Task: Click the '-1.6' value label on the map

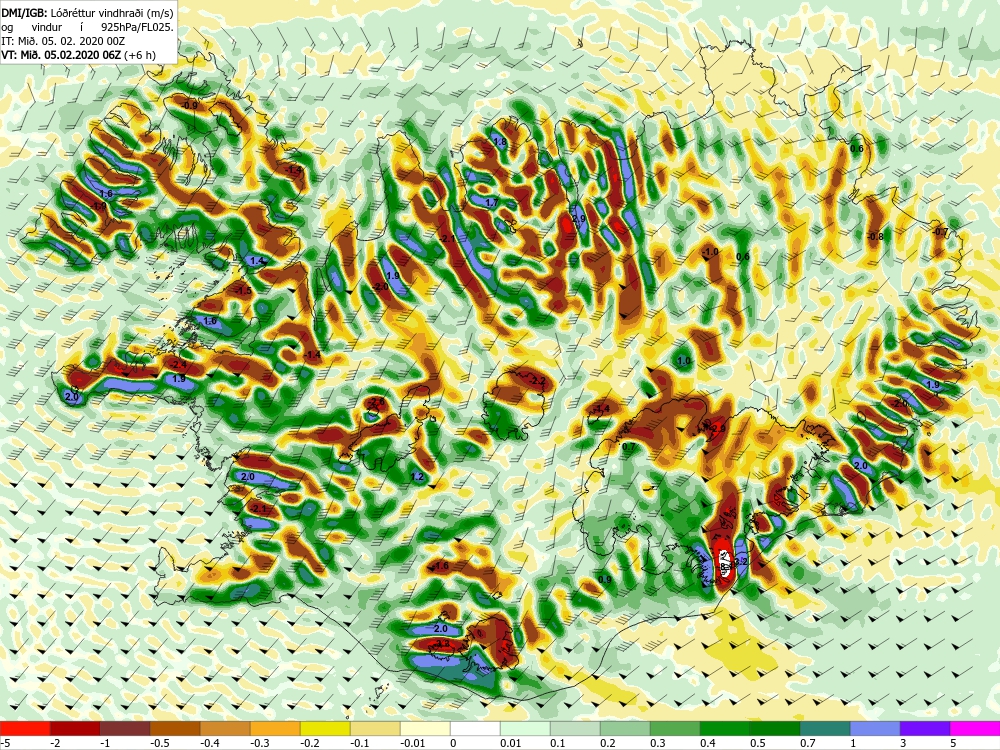Action: [x=441, y=566]
